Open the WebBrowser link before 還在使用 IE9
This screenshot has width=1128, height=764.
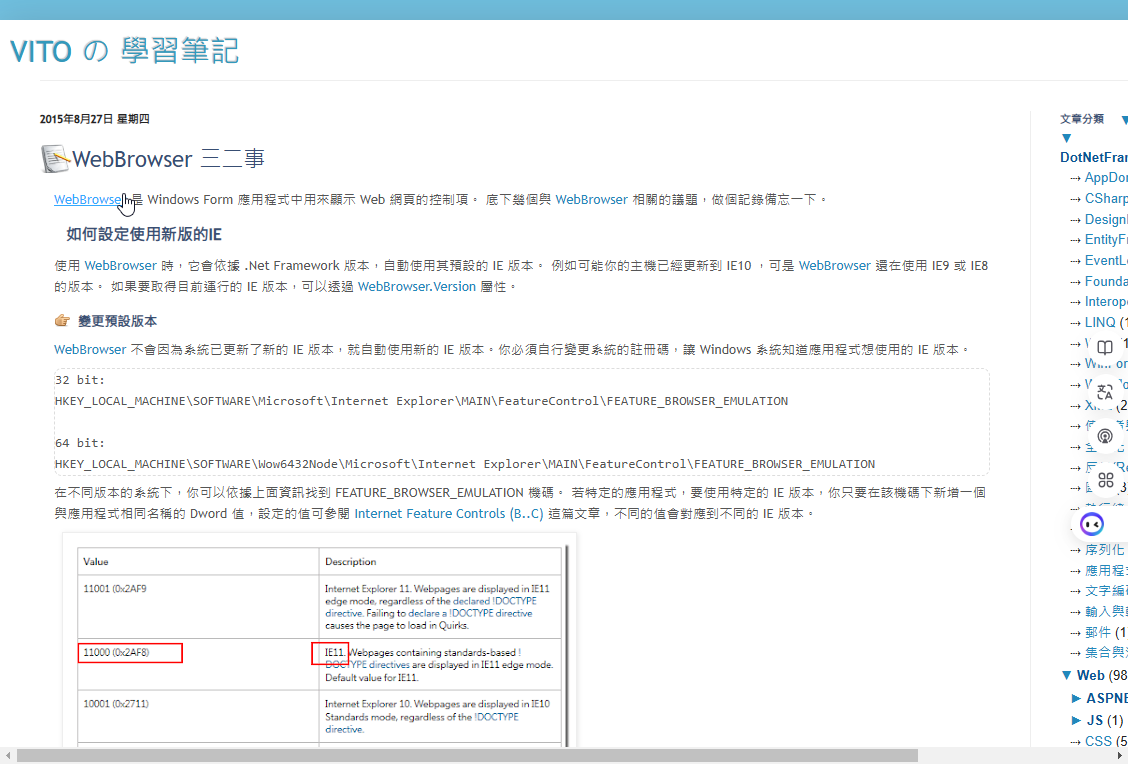tap(834, 265)
